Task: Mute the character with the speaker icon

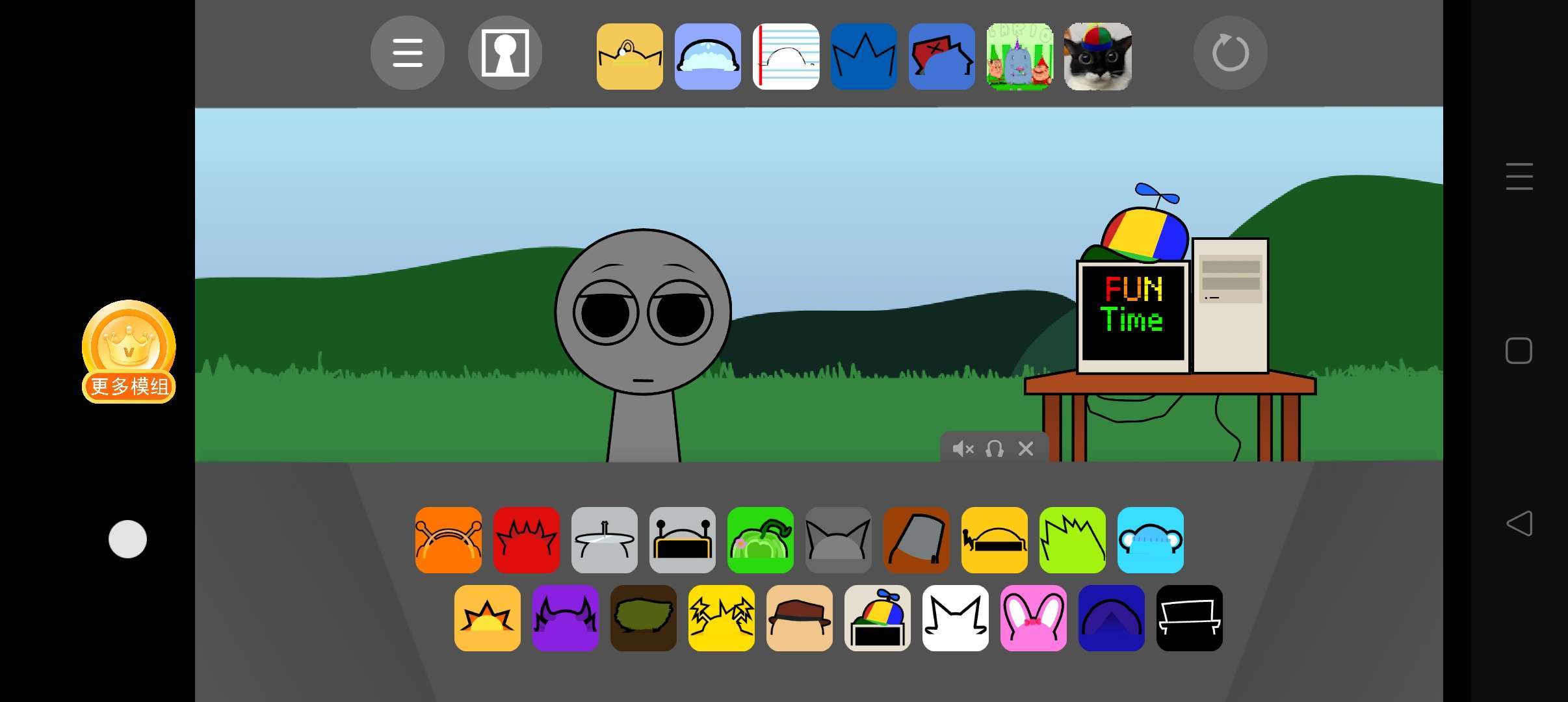Action: point(962,448)
